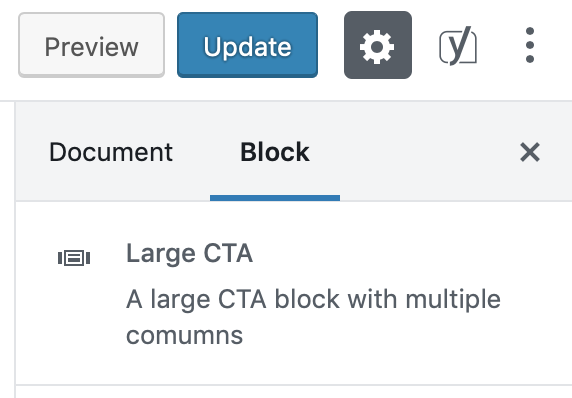Click the block description mentioning multiple comumns

point(313,317)
